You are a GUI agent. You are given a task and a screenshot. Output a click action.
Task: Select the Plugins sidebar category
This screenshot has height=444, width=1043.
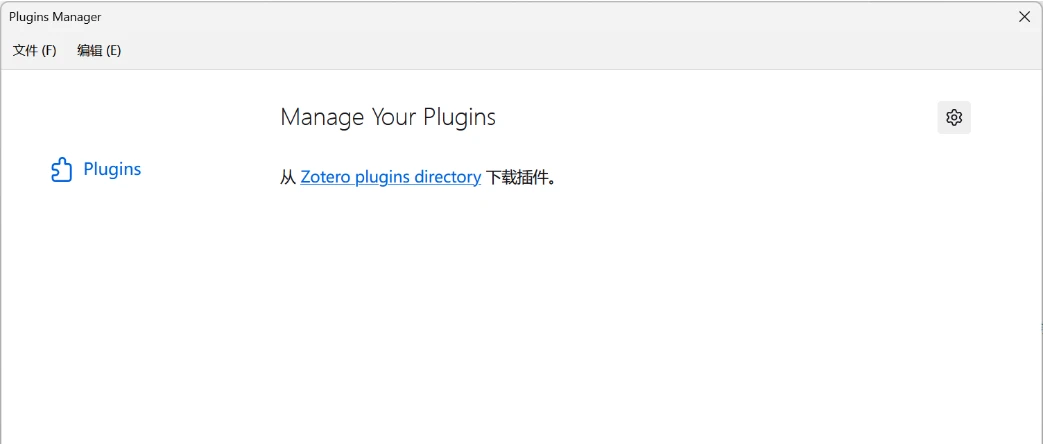coord(96,169)
